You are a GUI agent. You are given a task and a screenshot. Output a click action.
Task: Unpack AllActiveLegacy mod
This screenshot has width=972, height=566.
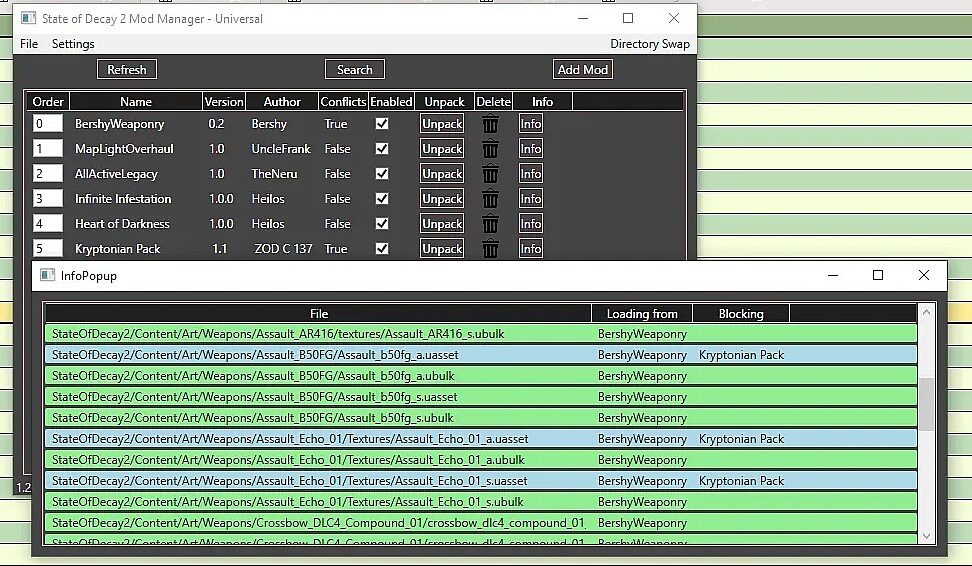tap(442, 174)
